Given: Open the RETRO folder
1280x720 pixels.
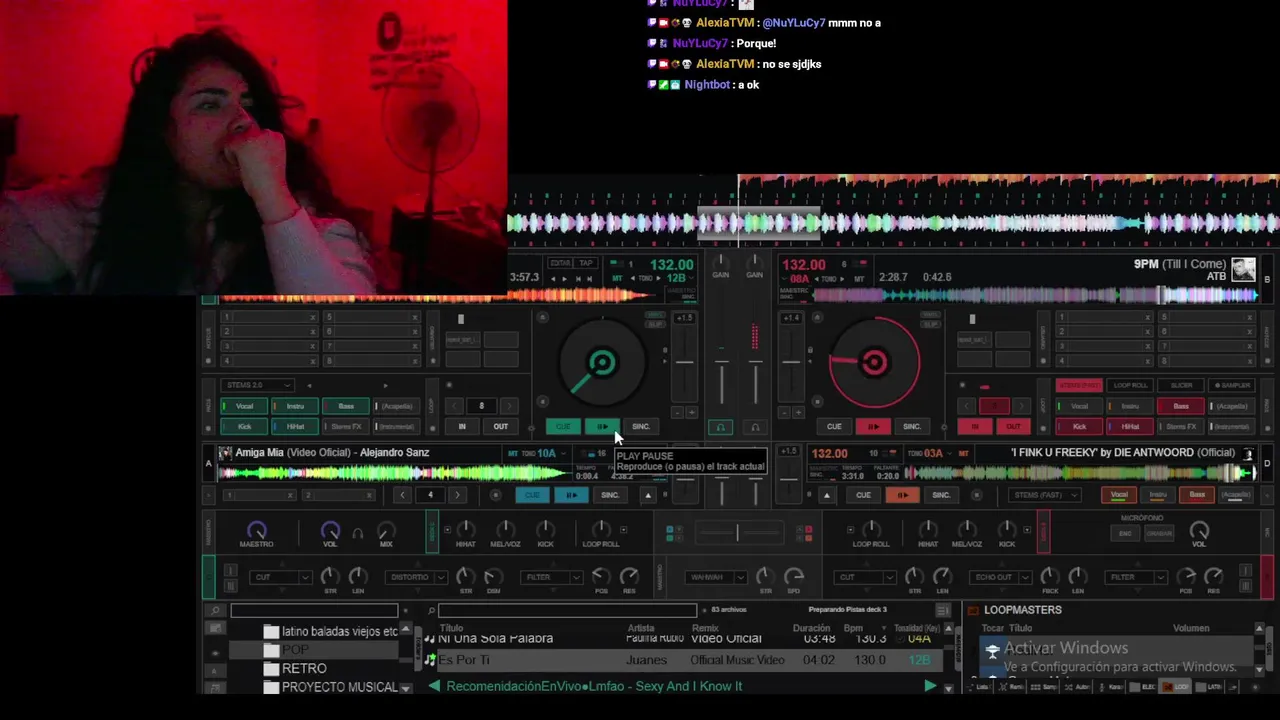Looking at the screenshot, I should [304, 668].
